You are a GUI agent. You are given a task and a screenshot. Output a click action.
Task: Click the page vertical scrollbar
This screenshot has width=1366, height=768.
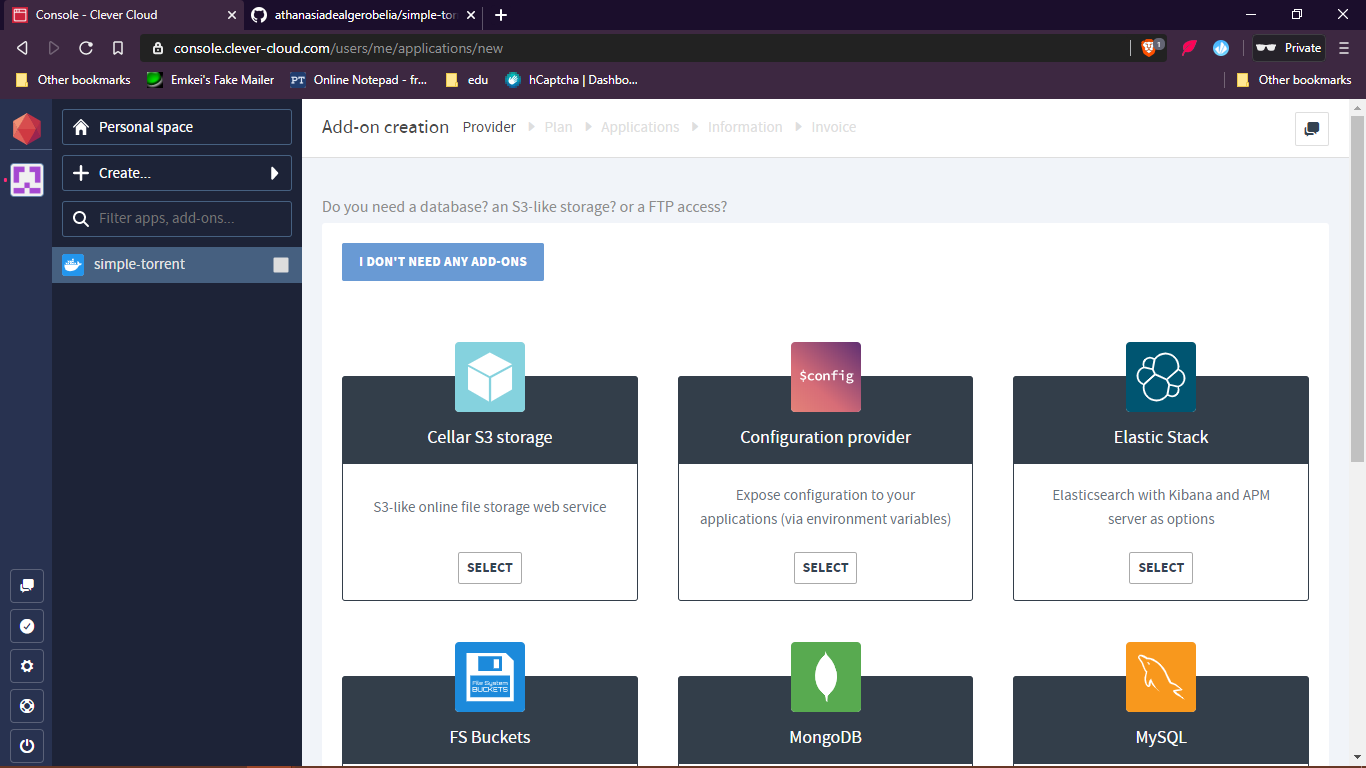[x=1357, y=300]
